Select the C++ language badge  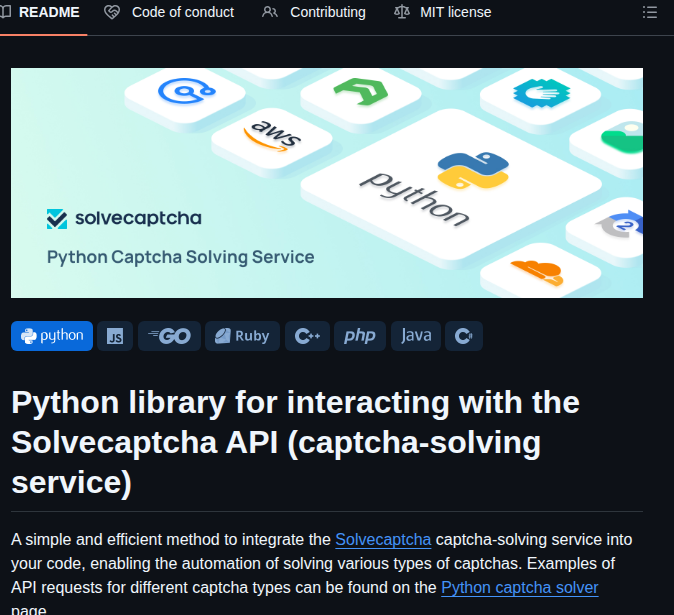pyautogui.click(x=307, y=336)
